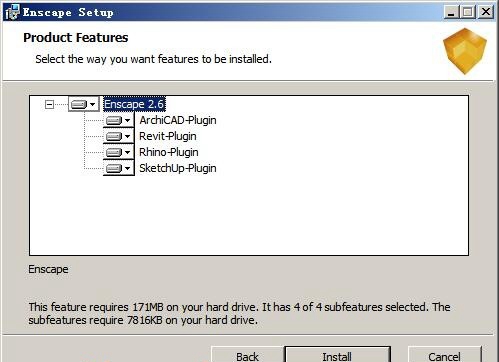Click the 'Enscape' feature description text
The height and width of the screenshot is (362, 499).
(48, 269)
